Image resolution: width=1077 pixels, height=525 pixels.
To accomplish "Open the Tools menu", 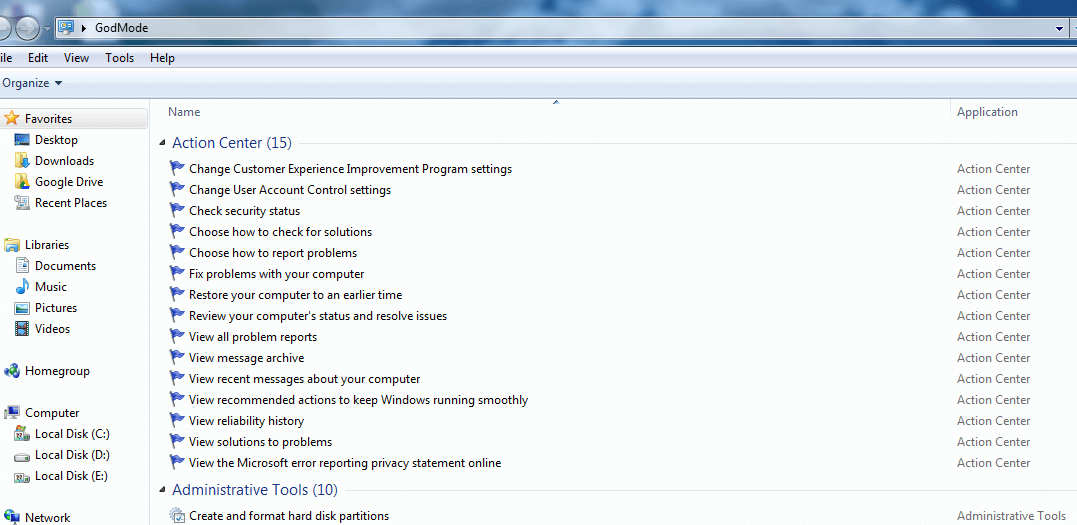I will [x=120, y=58].
